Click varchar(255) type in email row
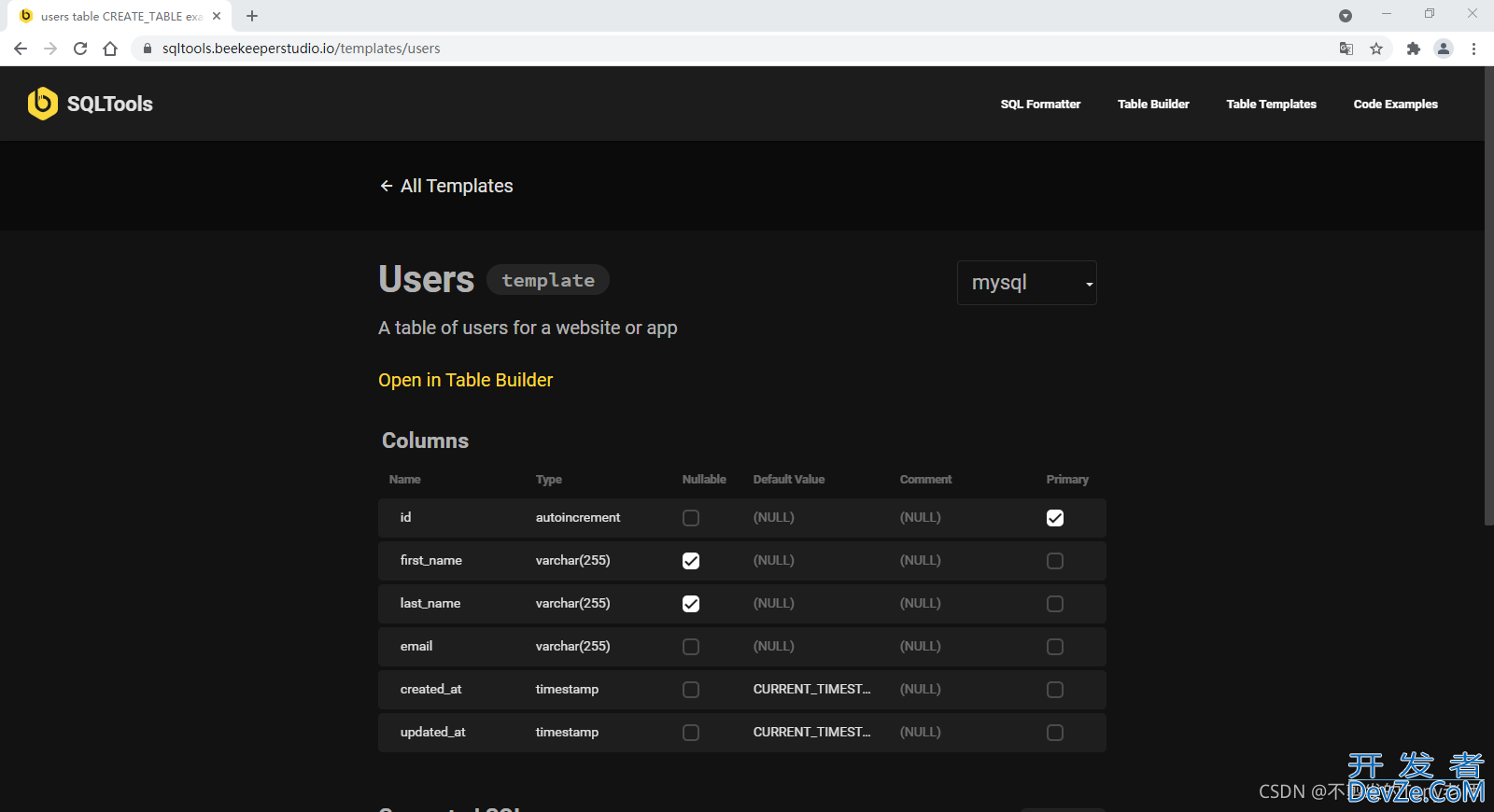Image resolution: width=1494 pixels, height=812 pixels. [x=572, y=646]
